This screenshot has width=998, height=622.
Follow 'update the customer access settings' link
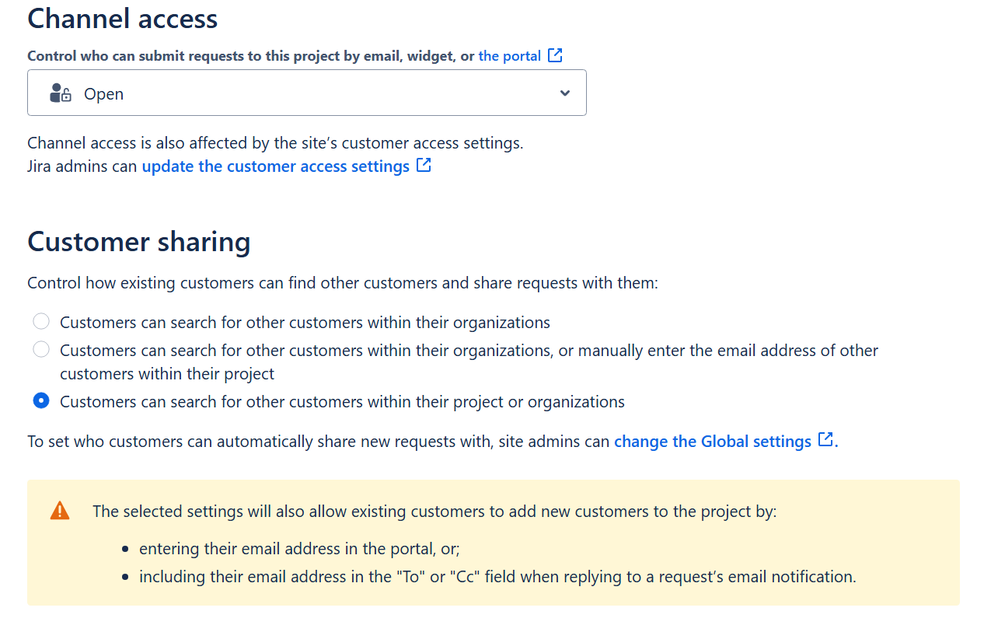point(276,166)
